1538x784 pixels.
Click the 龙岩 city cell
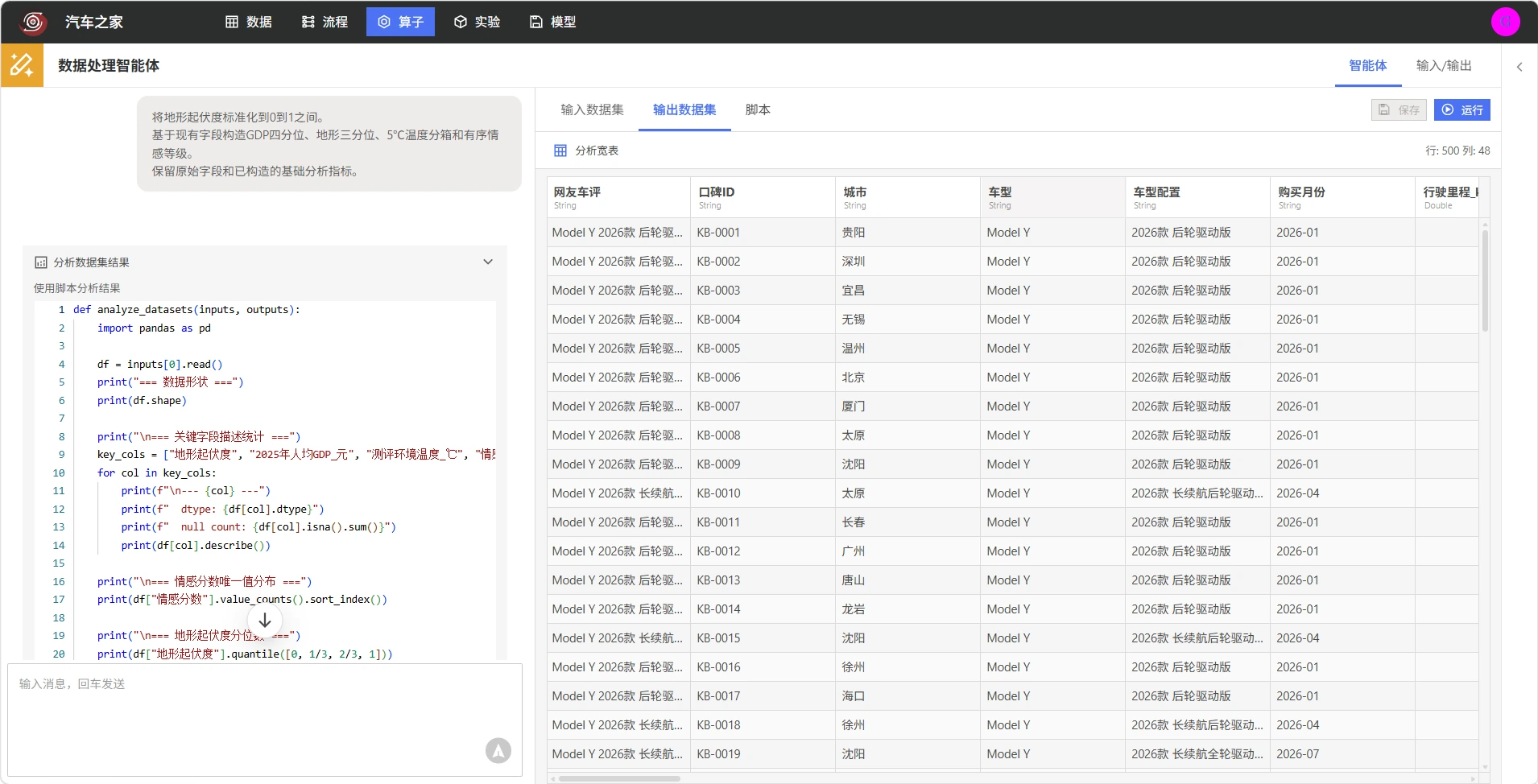coord(908,609)
